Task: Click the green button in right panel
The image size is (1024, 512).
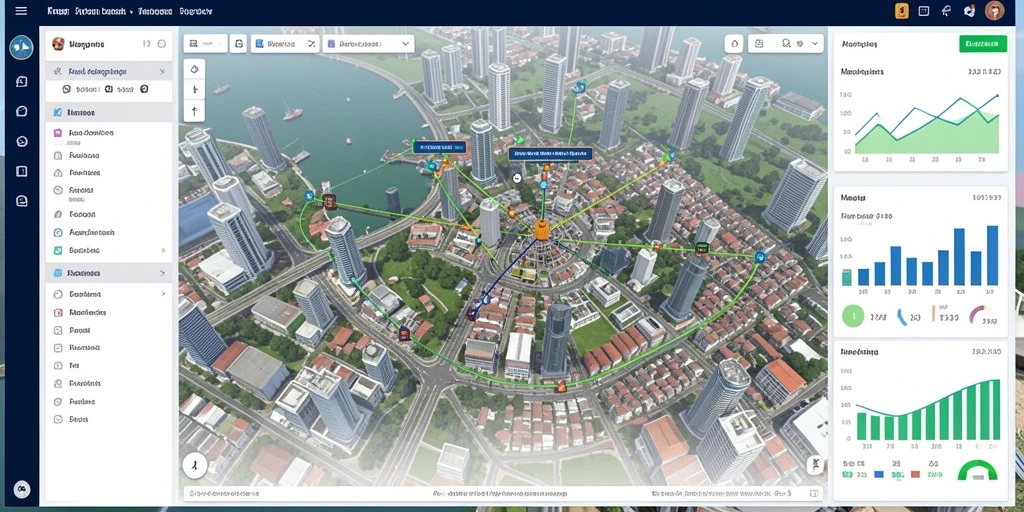Action: tap(982, 44)
